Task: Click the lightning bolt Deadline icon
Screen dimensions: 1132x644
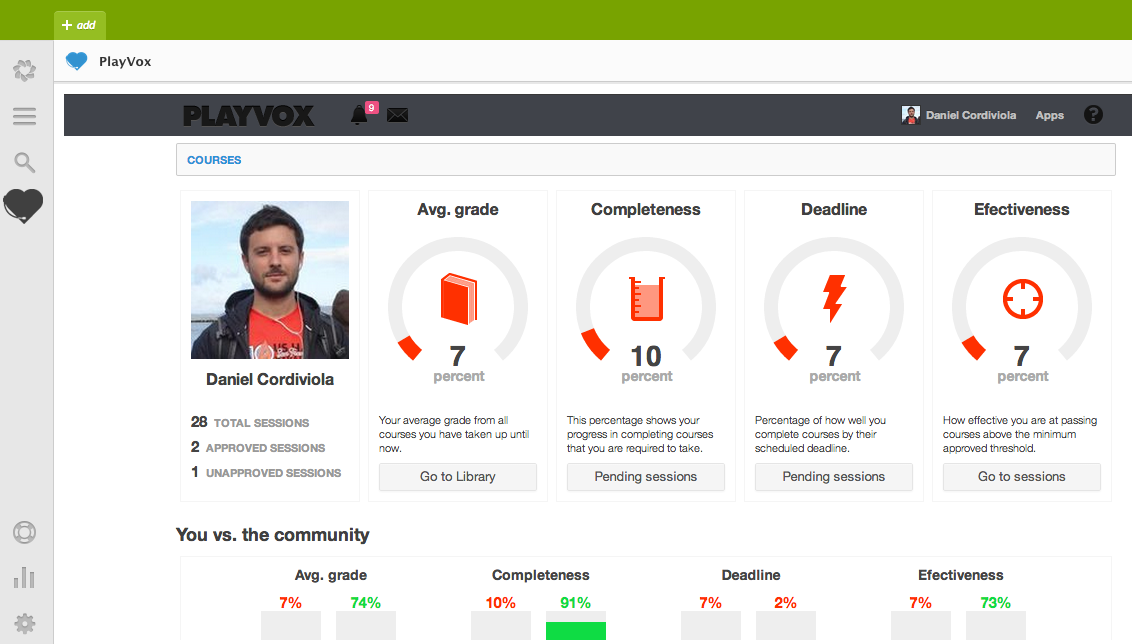Action: click(834, 298)
